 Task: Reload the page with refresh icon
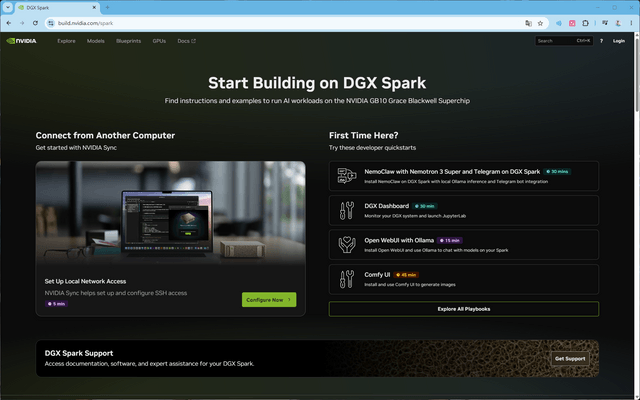pyautogui.click(x=36, y=23)
